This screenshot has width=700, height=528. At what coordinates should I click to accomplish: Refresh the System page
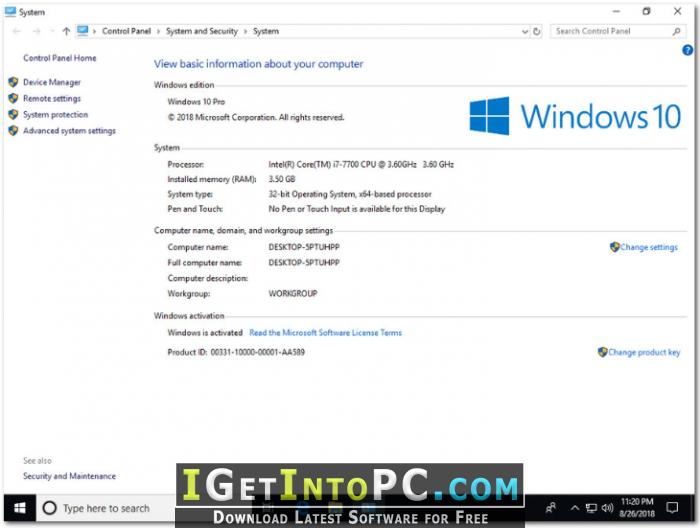[537, 31]
